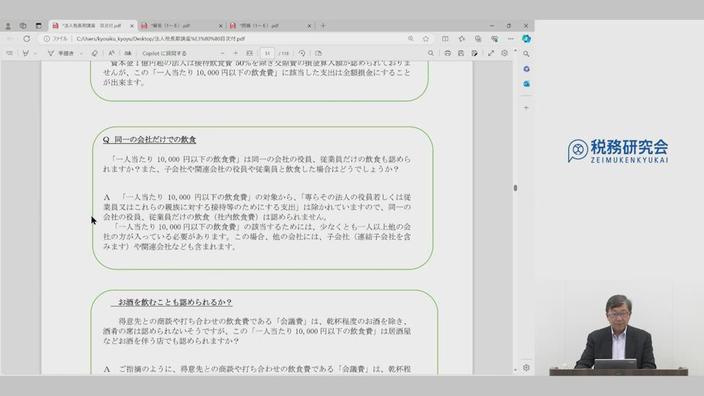Click the PDF vertical scrollbar thumb
This screenshot has width=704, height=396.
[515, 188]
